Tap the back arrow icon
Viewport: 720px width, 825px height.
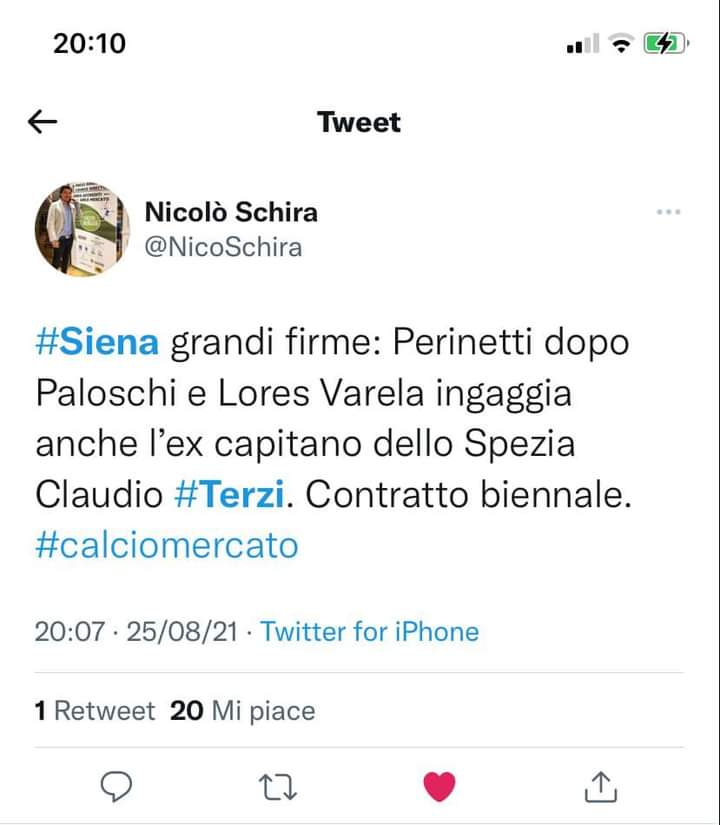[43, 122]
